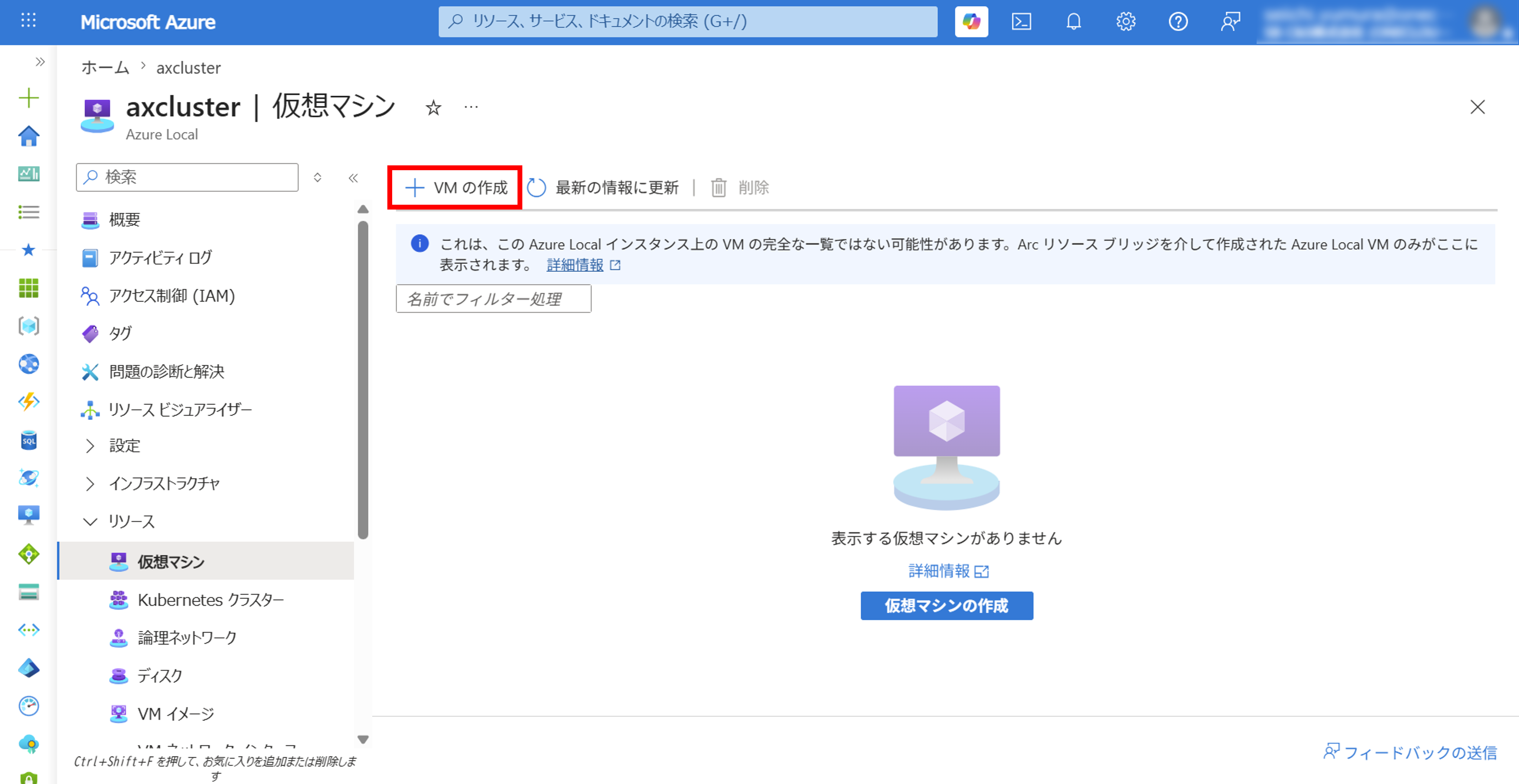Open the portal waffle menu
1519x784 pixels.
coord(28,21)
